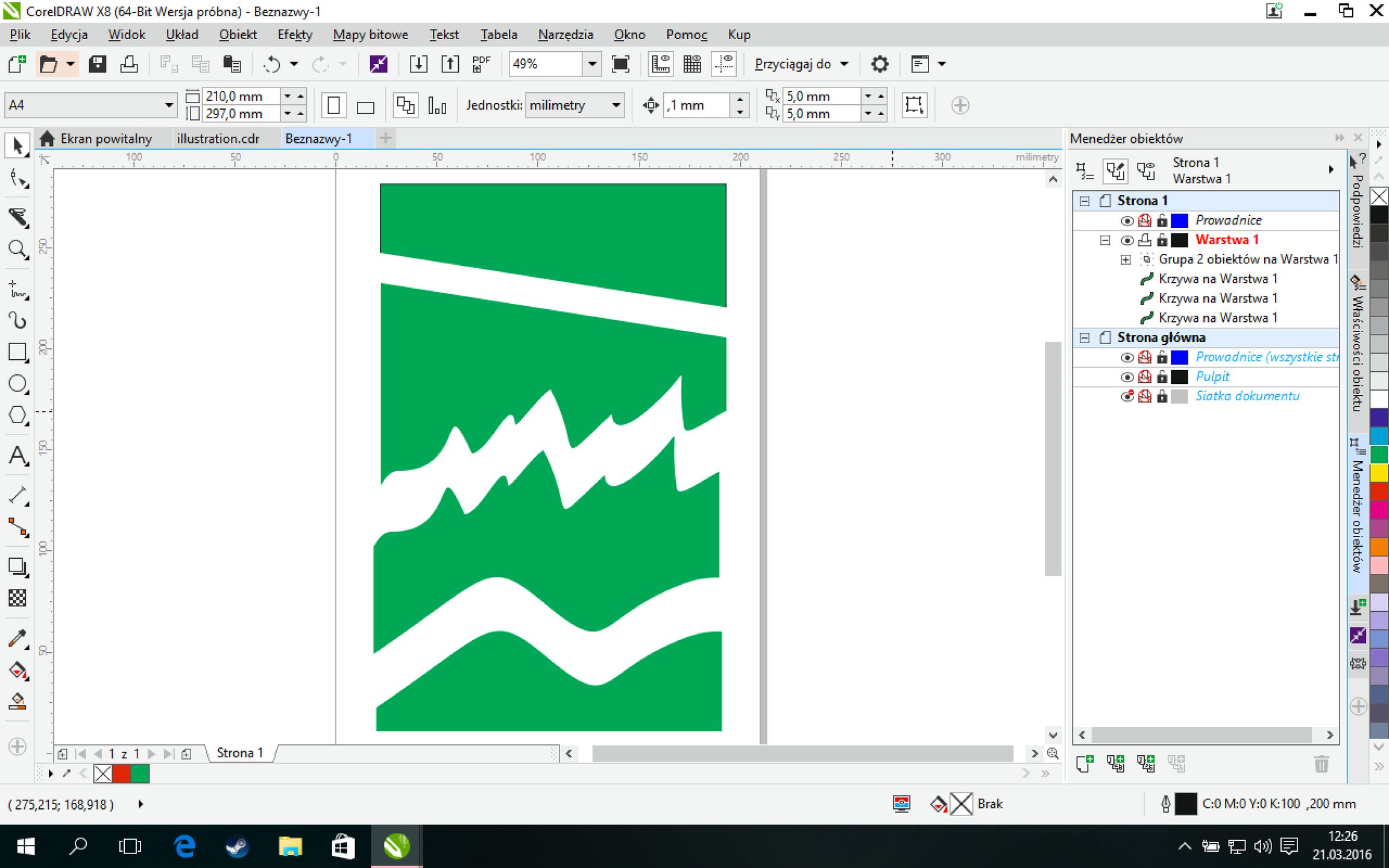Image resolution: width=1389 pixels, height=868 pixels.
Task: Pick the green swatch in document palette
Action: click(140, 773)
